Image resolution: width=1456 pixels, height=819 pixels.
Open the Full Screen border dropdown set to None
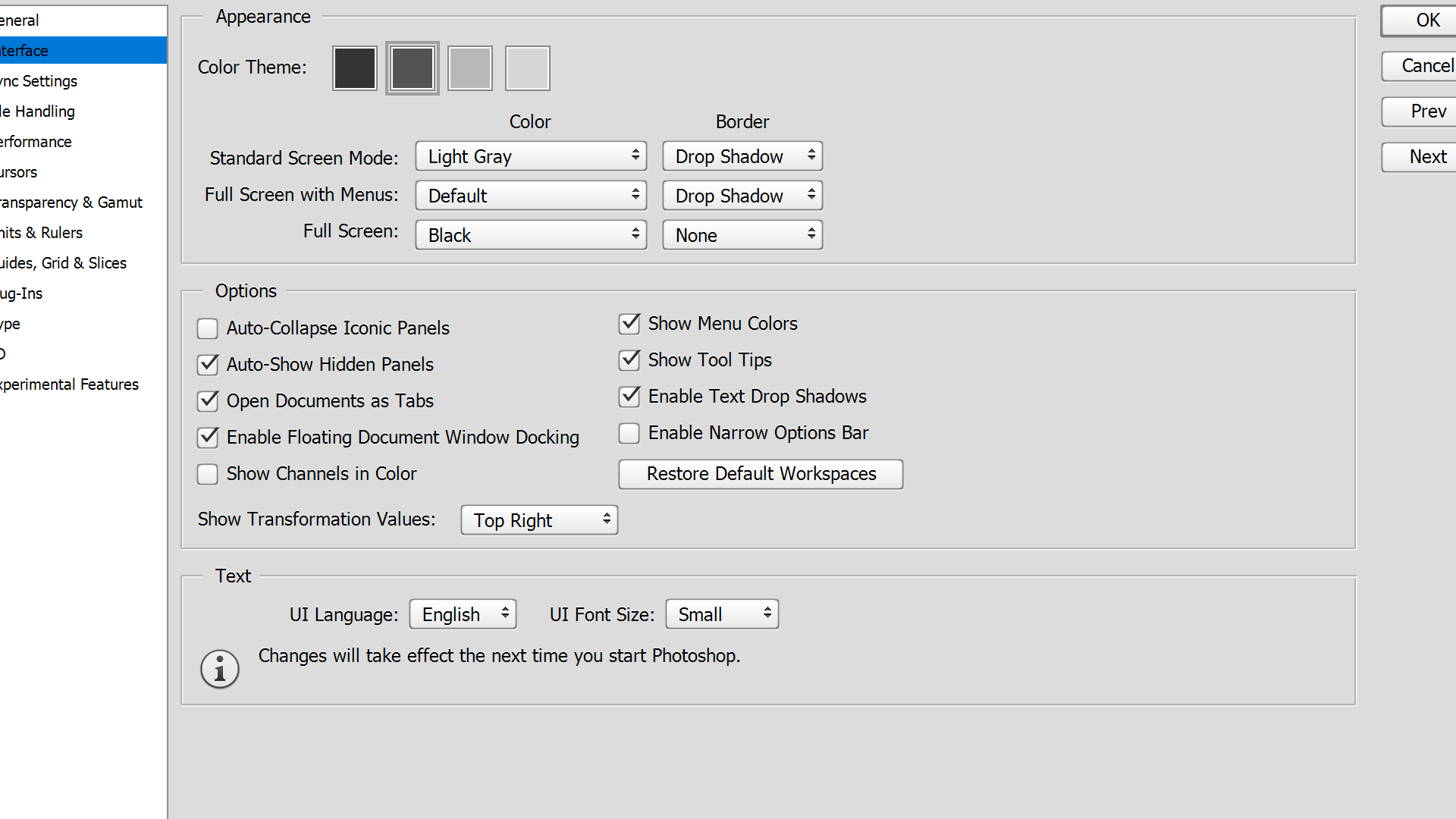pyautogui.click(x=742, y=234)
